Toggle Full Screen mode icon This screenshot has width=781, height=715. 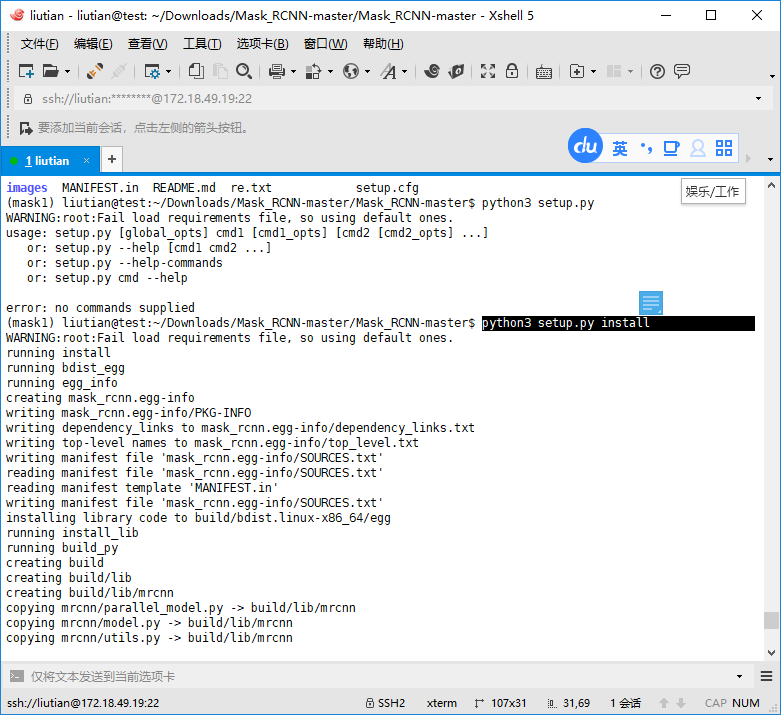click(x=488, y=71)
